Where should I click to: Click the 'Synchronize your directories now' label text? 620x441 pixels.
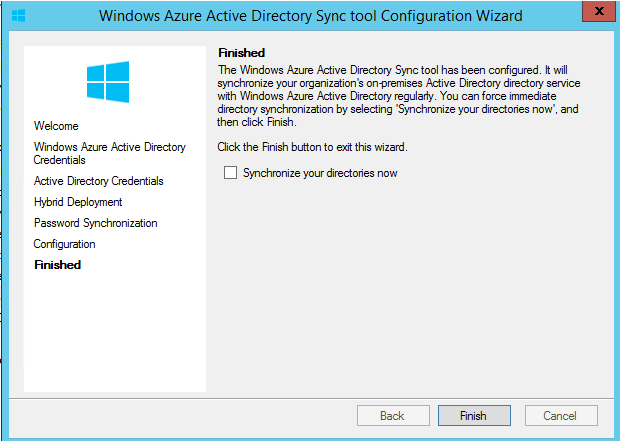click(320, 173)
